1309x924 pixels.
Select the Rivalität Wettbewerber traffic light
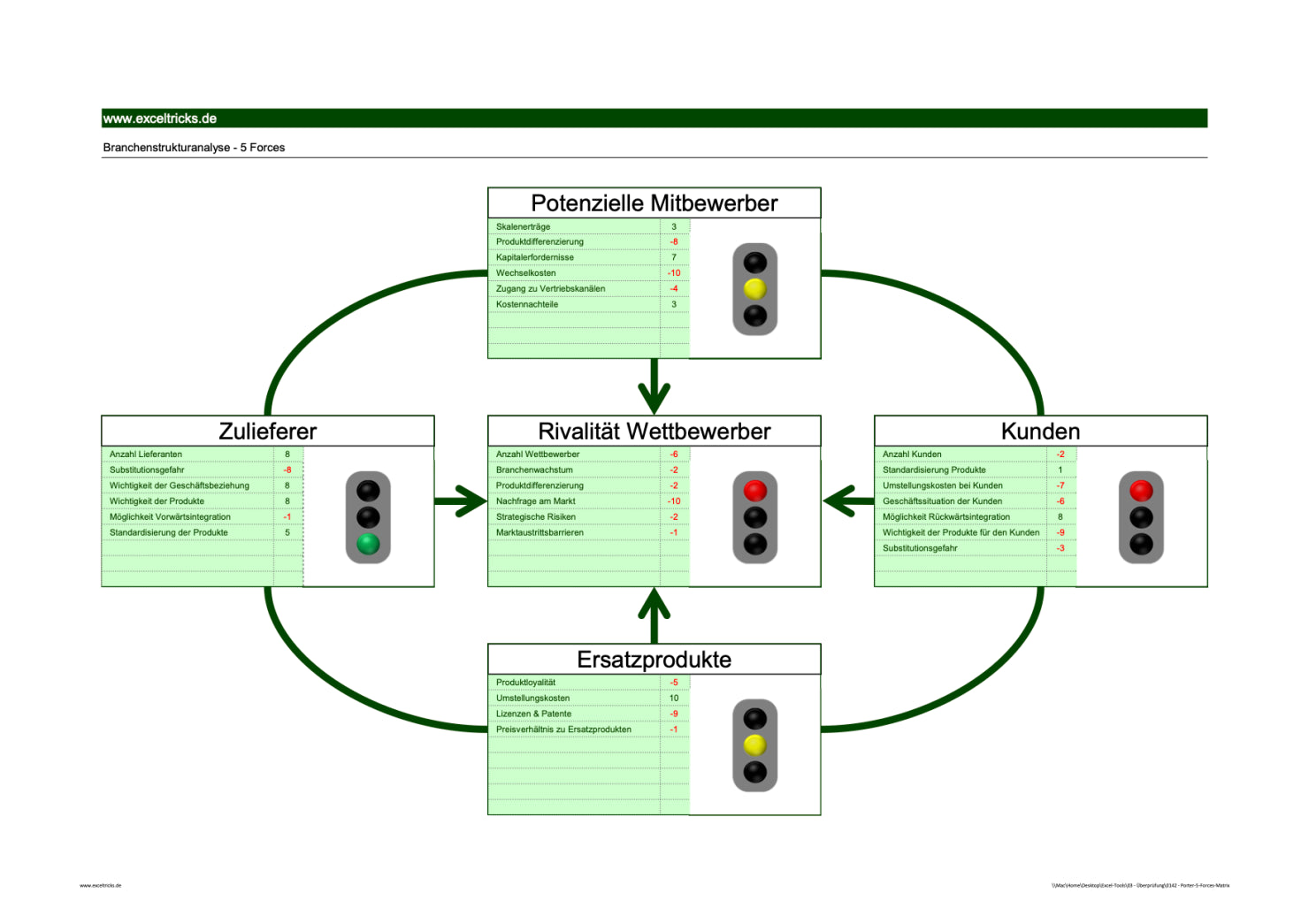point(754,517)
